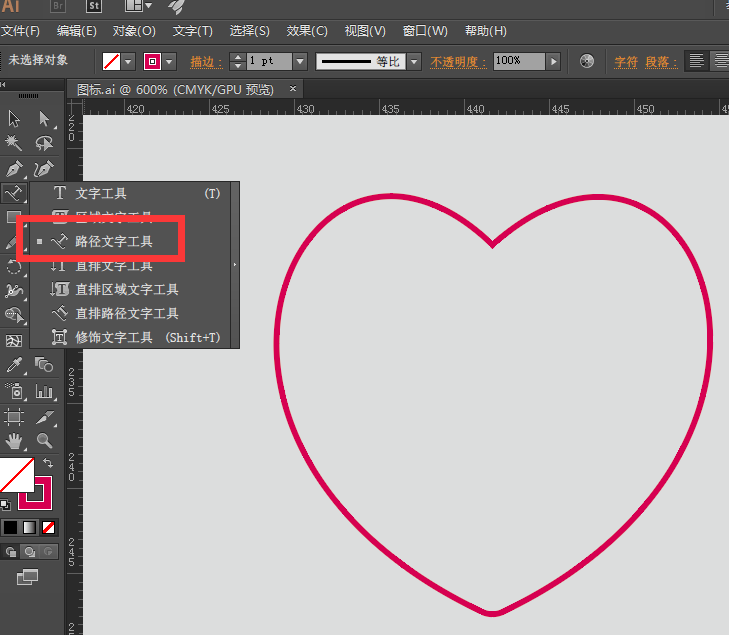The width and height of the screenshot is (729, 635).
Task: Open the 视图(V) menu
Action: point(365,31)
